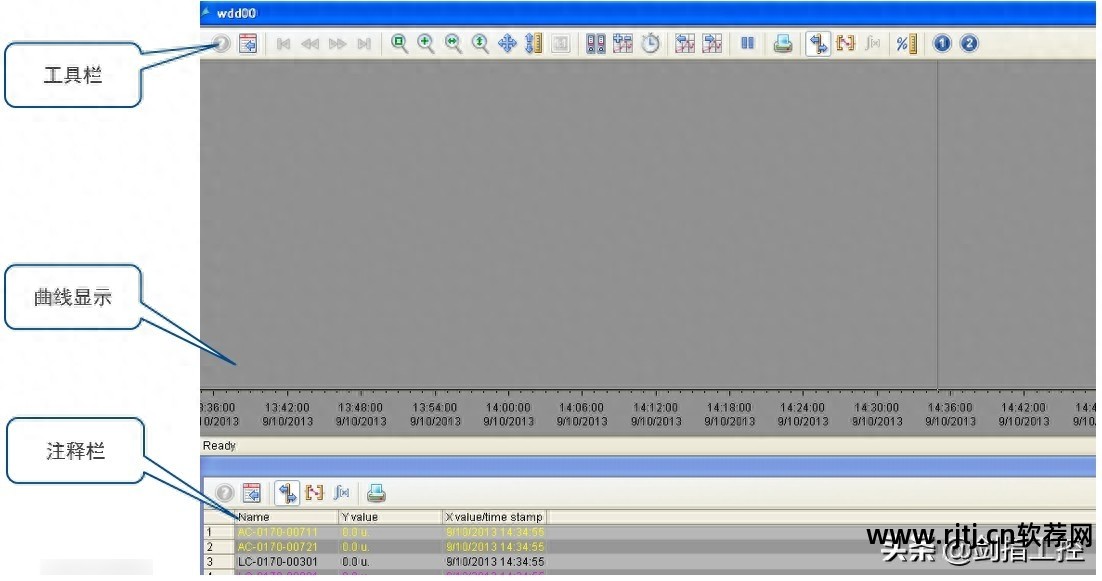Open the select time range clock icon

click(651, 44)
